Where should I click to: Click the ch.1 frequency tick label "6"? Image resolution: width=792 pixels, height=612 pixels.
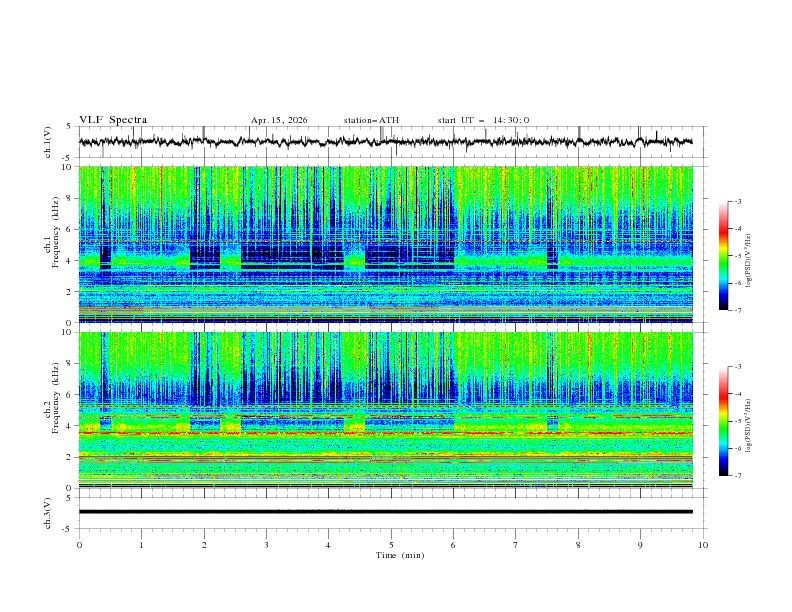pyautogui.click(x=69, y=229)
